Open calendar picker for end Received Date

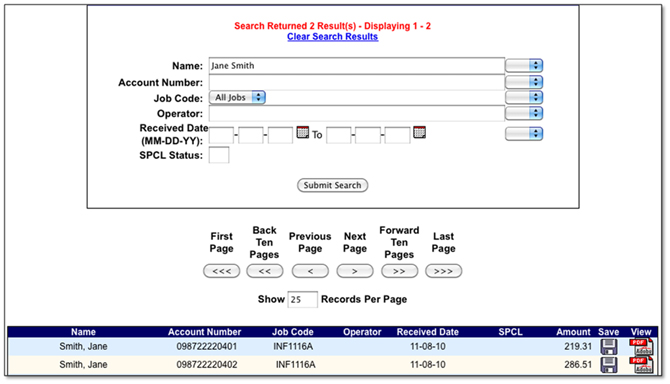point(419,132)
